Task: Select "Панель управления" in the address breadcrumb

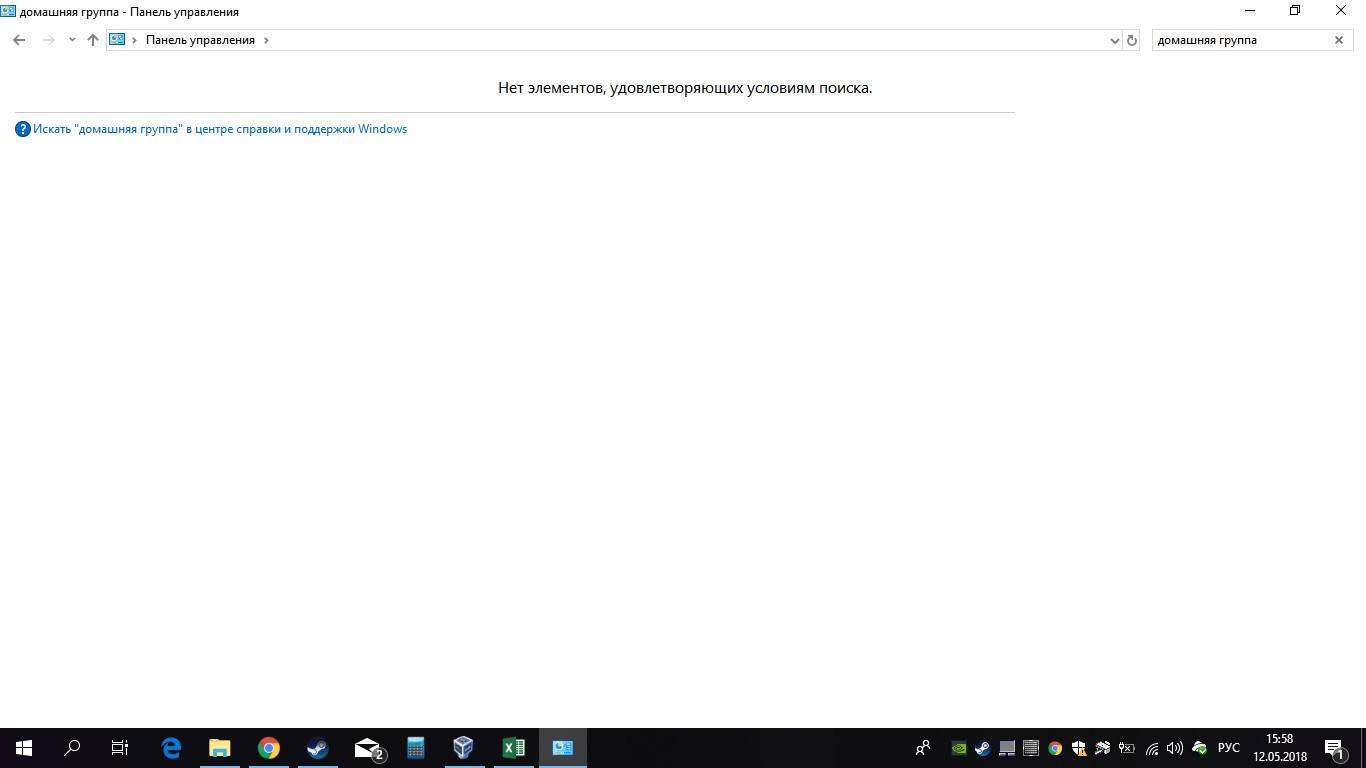Action: tap(200, 40)
